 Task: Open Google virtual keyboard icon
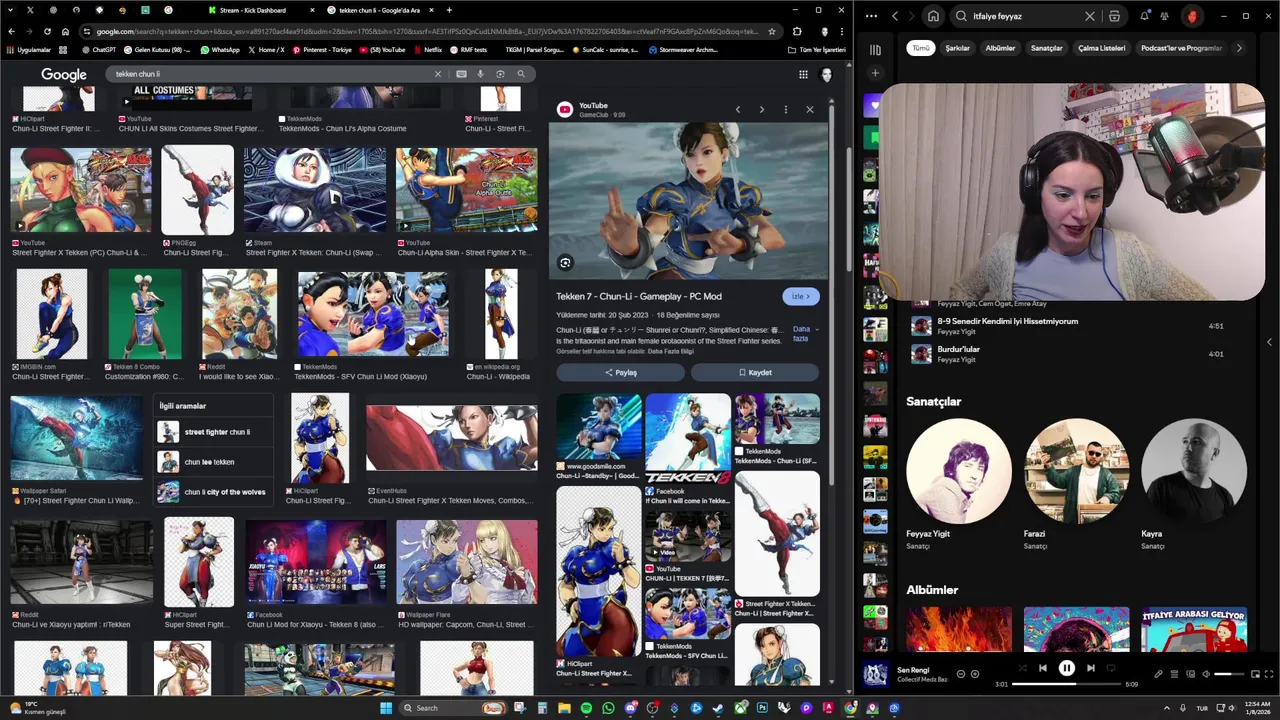tap(461, 74)
